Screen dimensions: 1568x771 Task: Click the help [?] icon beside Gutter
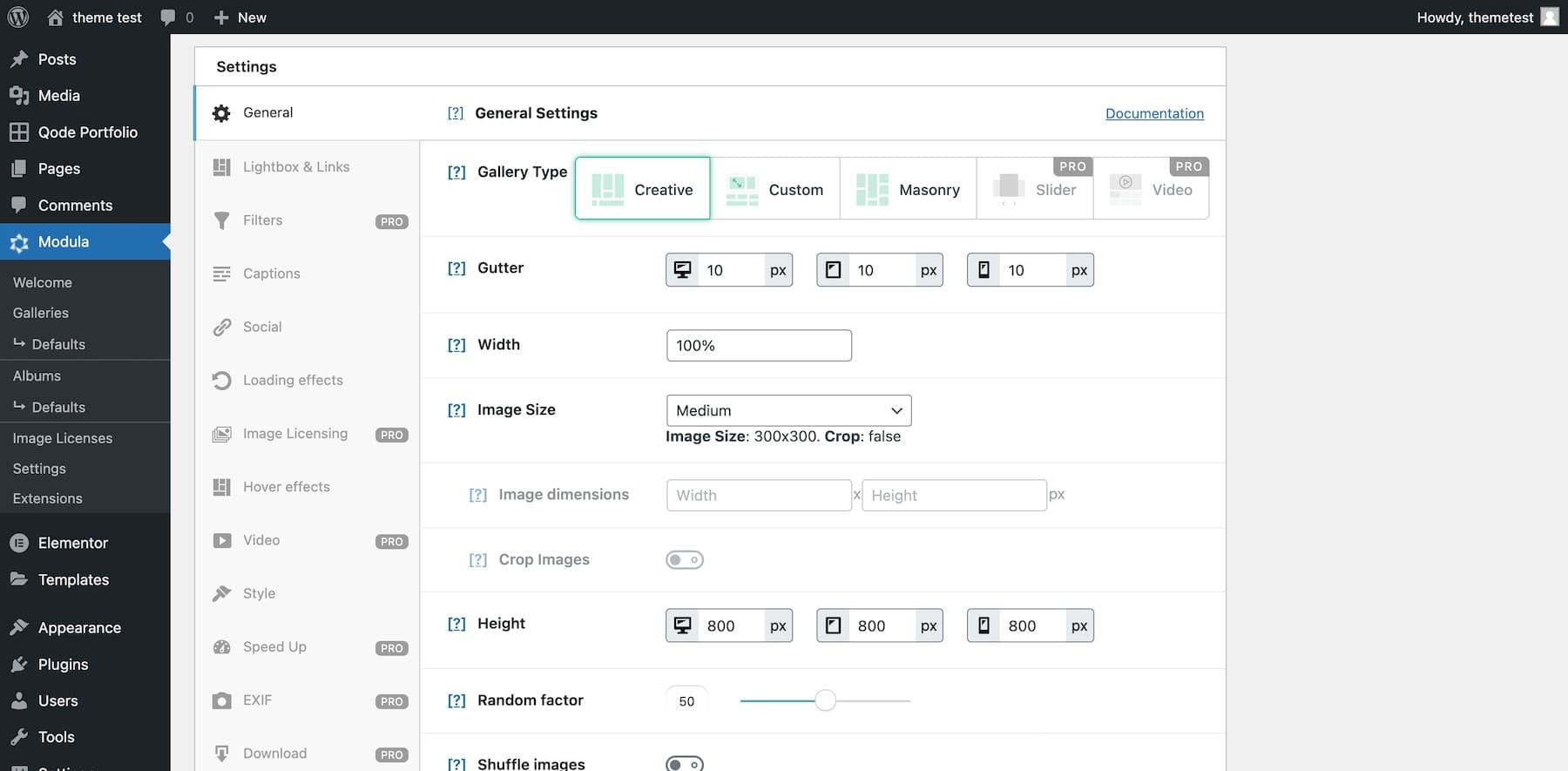(456, 268)
